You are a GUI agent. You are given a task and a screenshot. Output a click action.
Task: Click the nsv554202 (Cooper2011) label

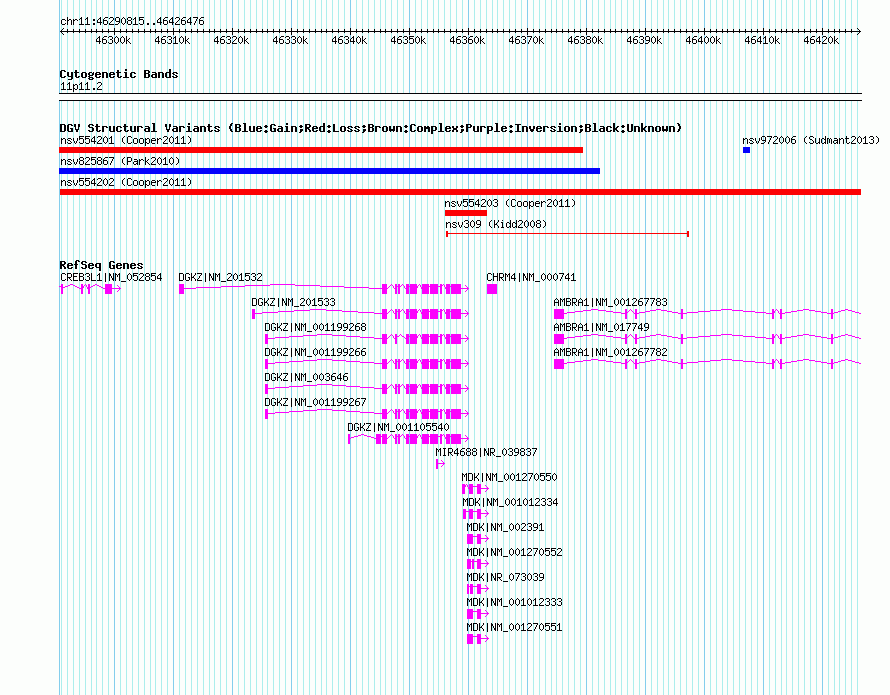tap(126, 182)
